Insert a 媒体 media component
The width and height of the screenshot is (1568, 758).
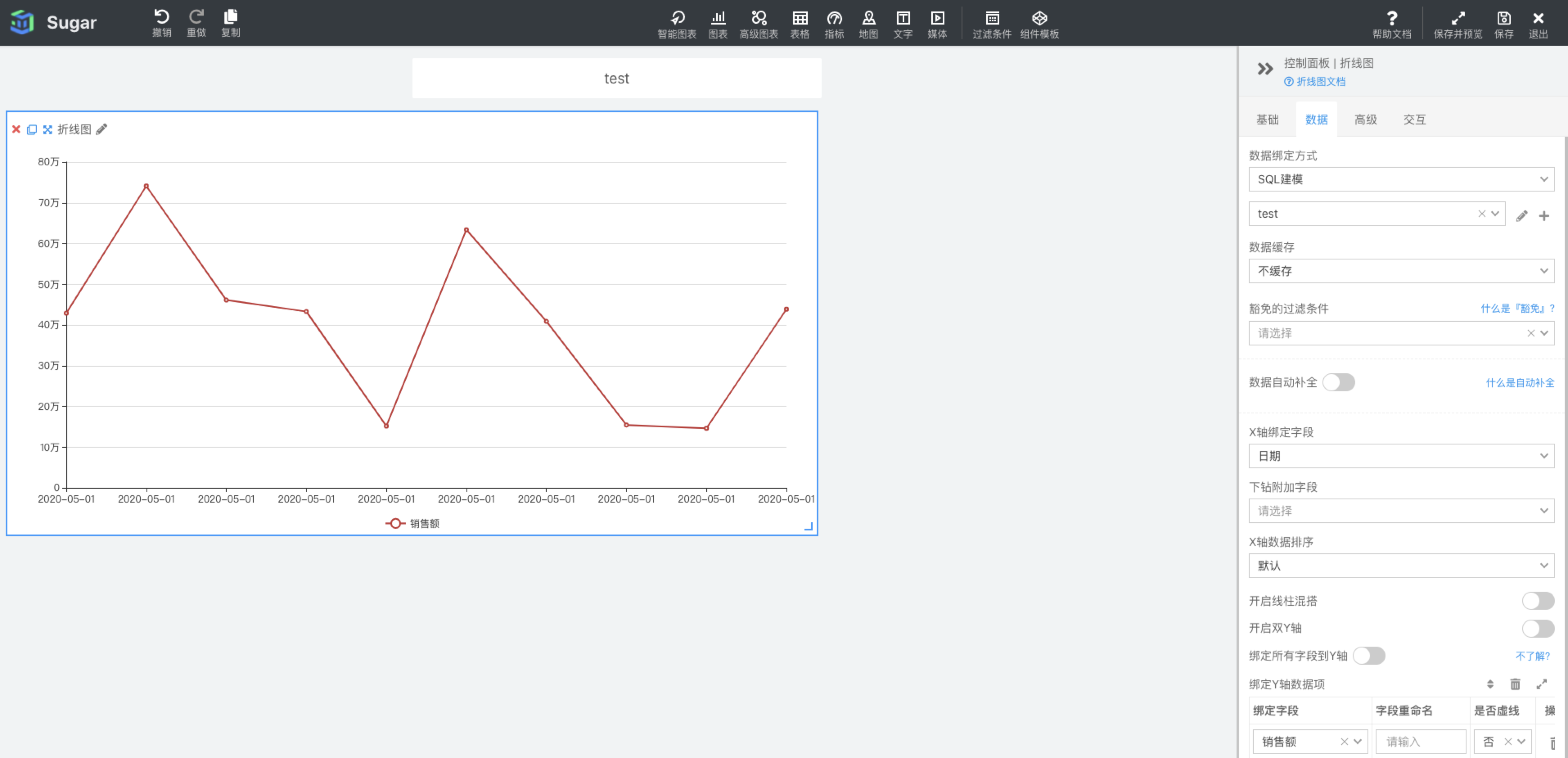pyautogui.click(x=937, y=25)
